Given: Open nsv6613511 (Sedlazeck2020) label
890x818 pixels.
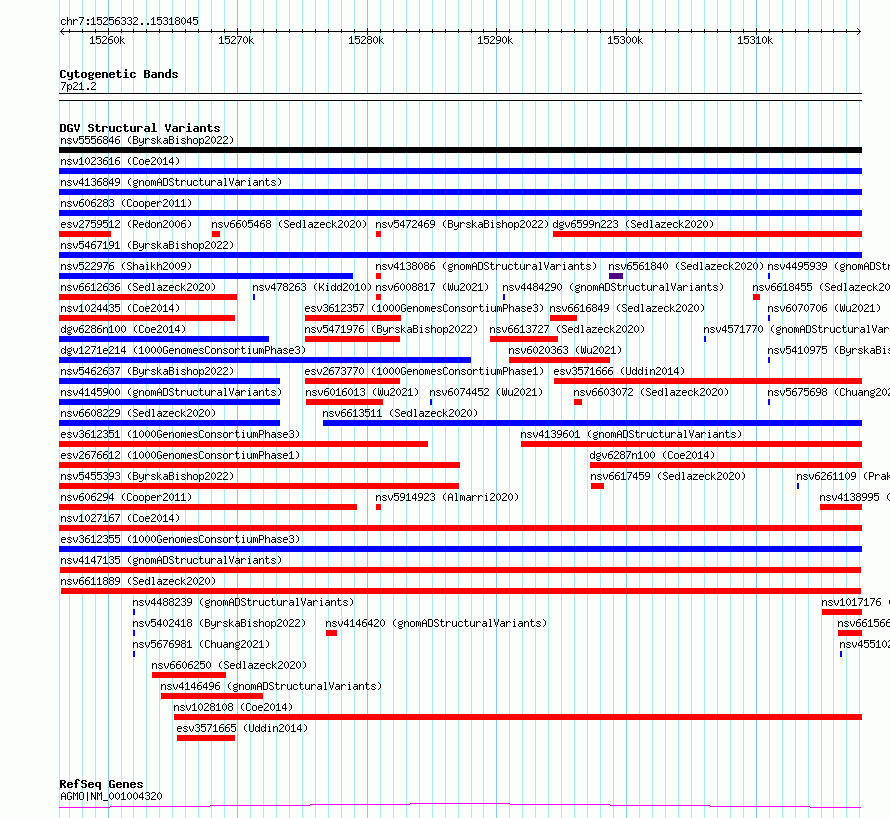Looking at the screenshot, I should 400,413.
